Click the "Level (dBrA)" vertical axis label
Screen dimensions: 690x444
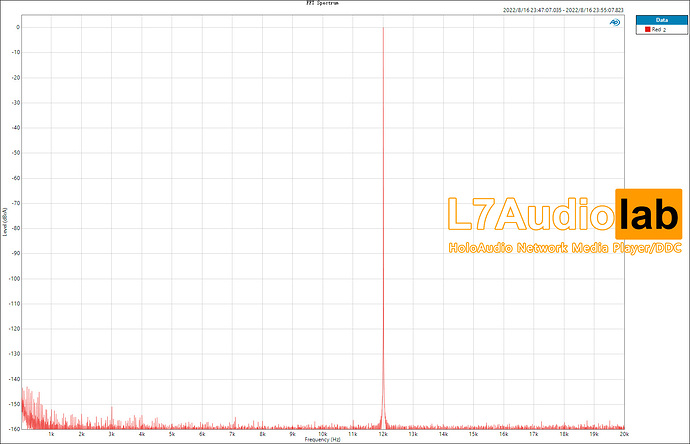pyautogui.click(x=5, y=222)
